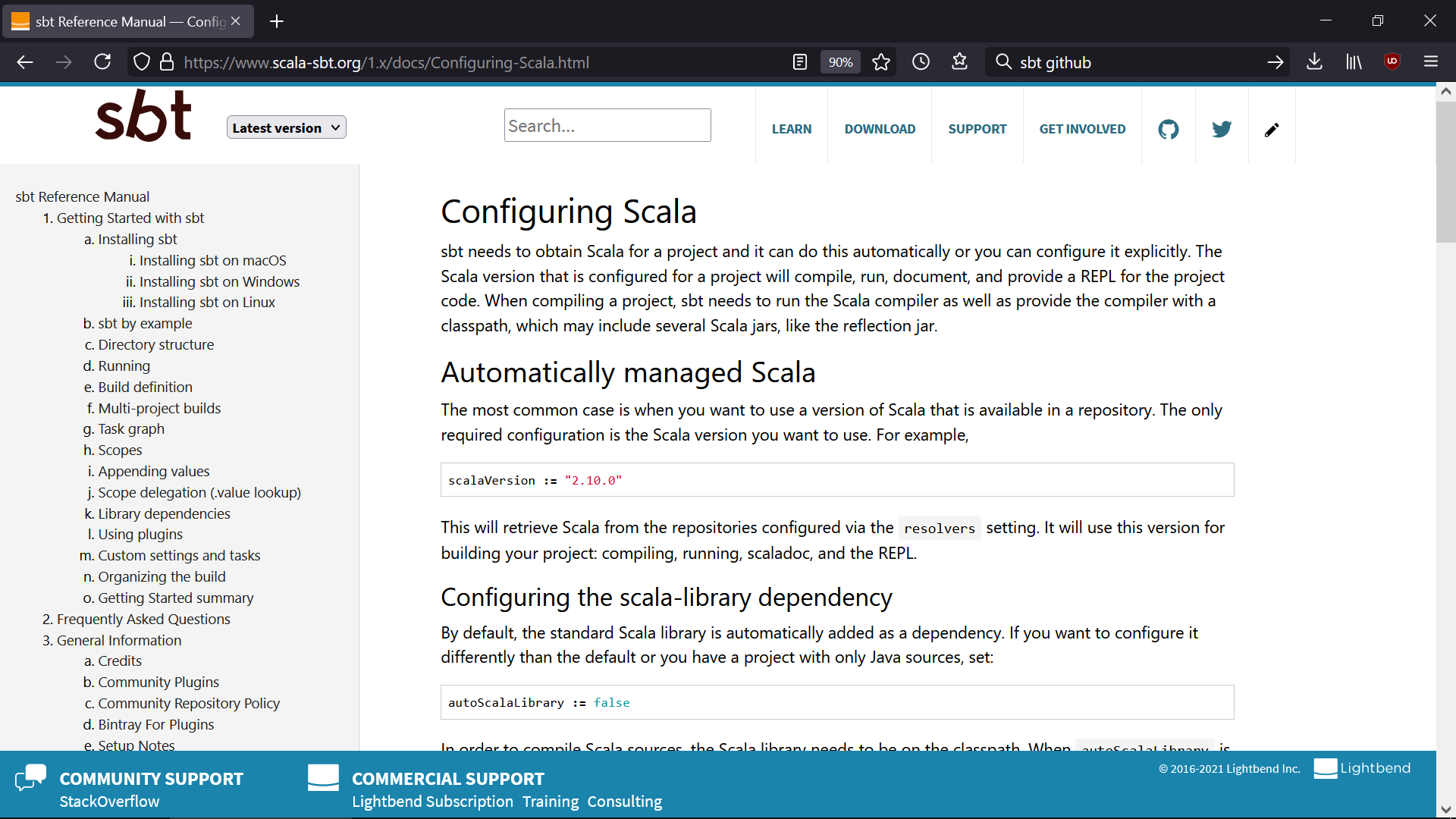Click the uBlock Origin extension icon

click(x=1392, y=62)
